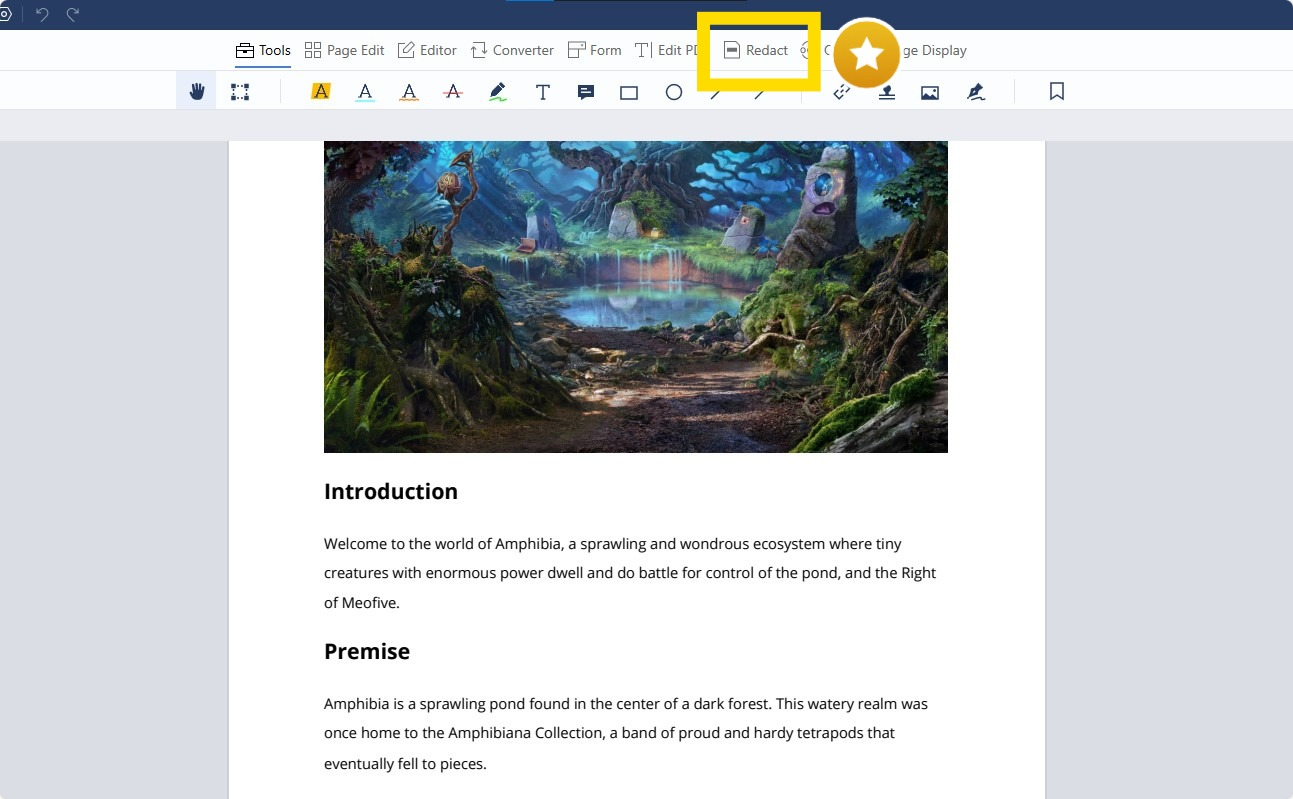This screenshot has width=1293, height=799.
Task: Switch to the Converter tab
Action: point(512,50)
